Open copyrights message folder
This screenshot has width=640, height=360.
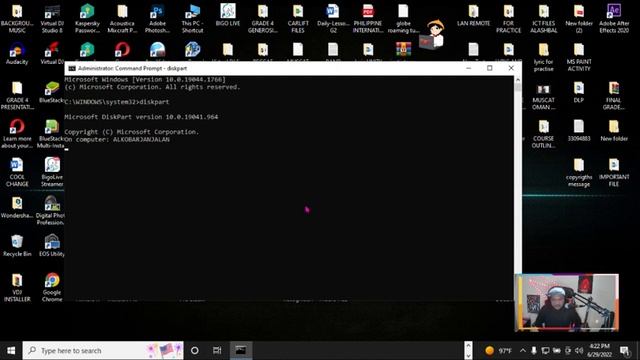pyautogui.click(x=579, y=172)
